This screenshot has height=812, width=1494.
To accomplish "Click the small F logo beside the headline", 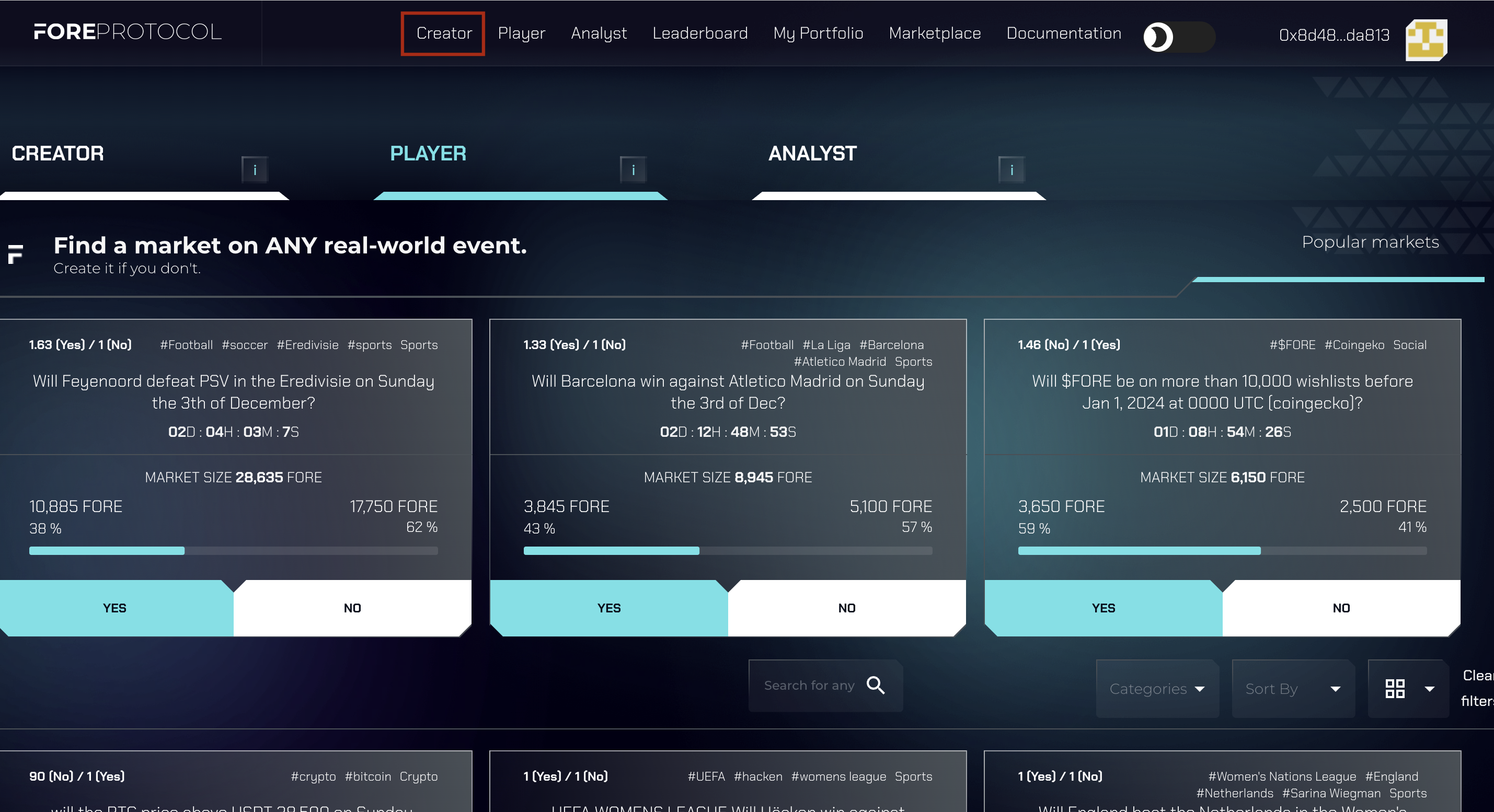I will point(16,254).
